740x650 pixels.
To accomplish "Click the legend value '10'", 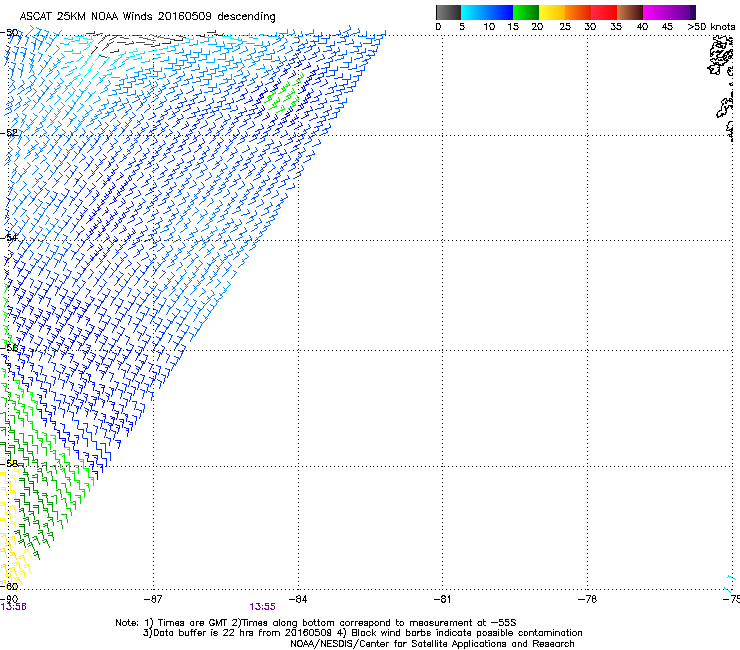I will tap(489, 27).
